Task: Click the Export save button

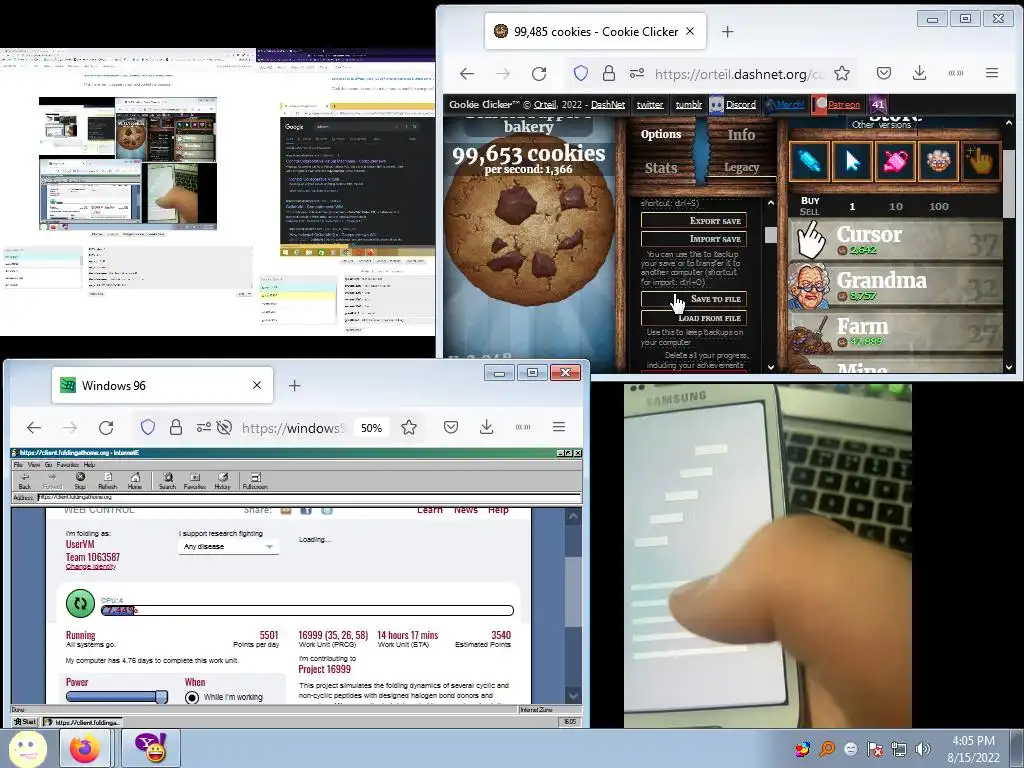Action: coord(694,221)
